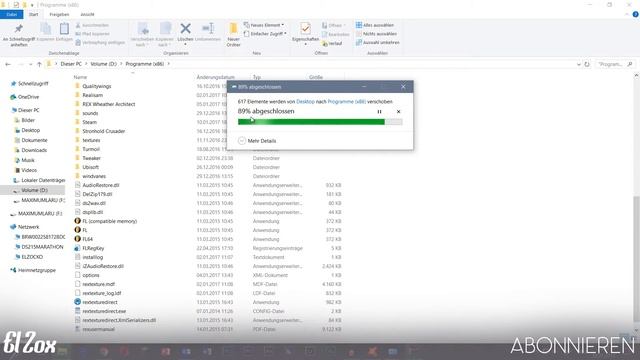640x360 pixels.
Task: Select the FLRegKey file
Action: point(89,248)
